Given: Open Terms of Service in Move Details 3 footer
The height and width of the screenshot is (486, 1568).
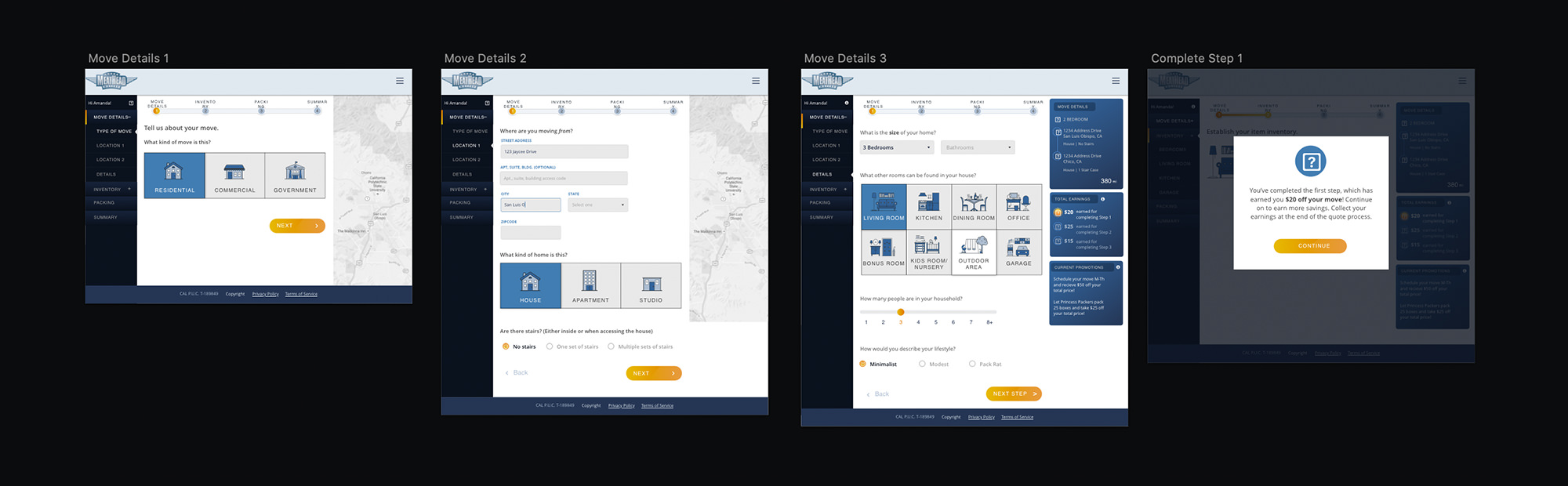Looking at the screenshot, I should tap(1017, 417).
